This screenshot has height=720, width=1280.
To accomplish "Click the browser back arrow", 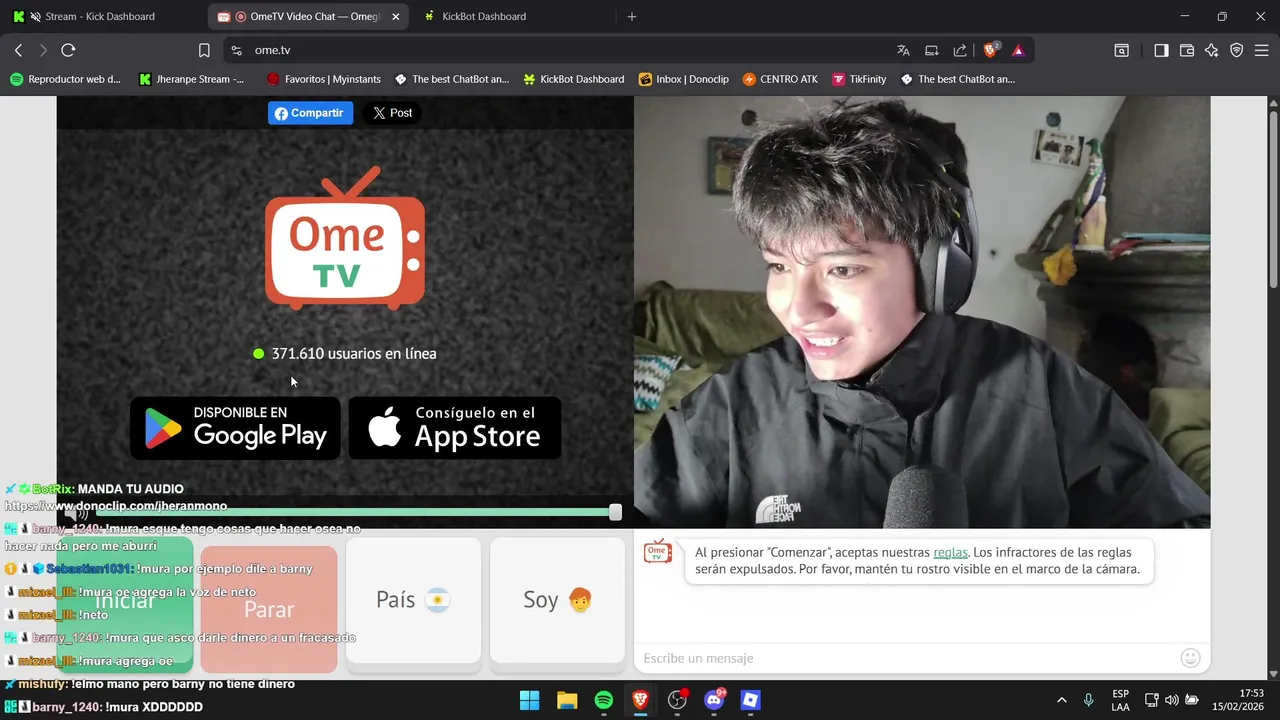I will click(x=18, y=50).
